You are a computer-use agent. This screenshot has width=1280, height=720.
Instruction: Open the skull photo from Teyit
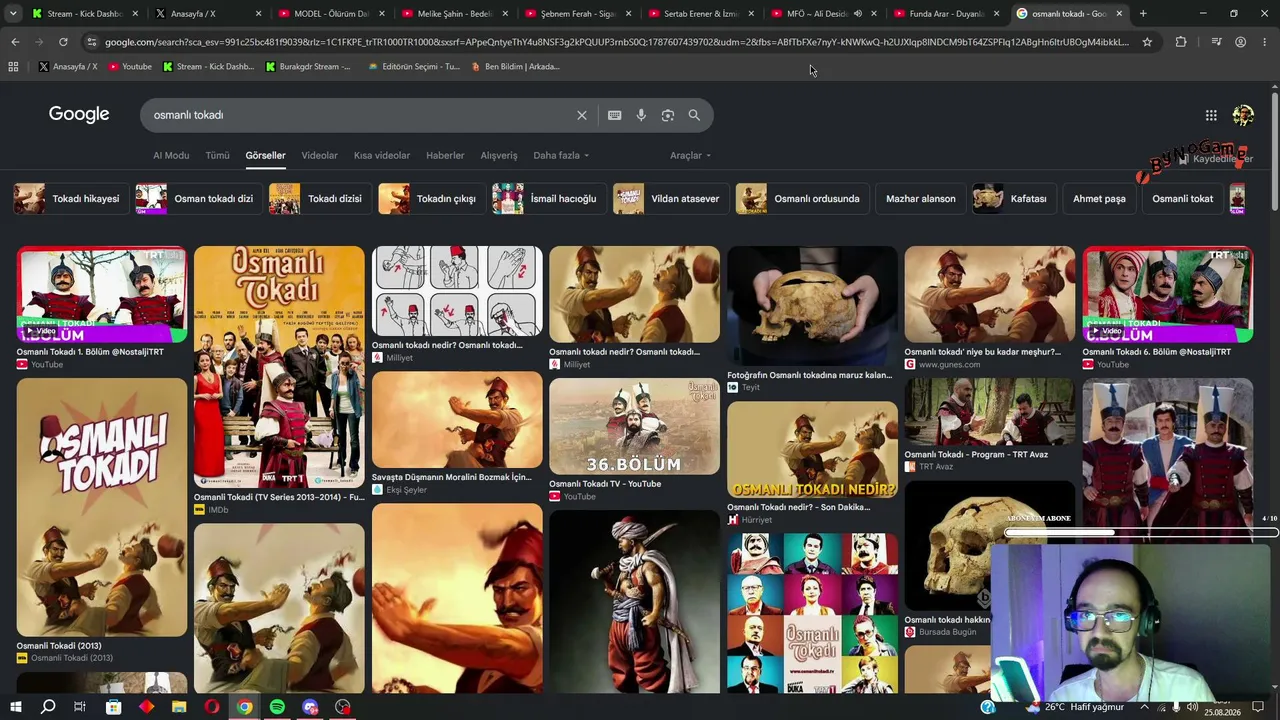point(812,306)
